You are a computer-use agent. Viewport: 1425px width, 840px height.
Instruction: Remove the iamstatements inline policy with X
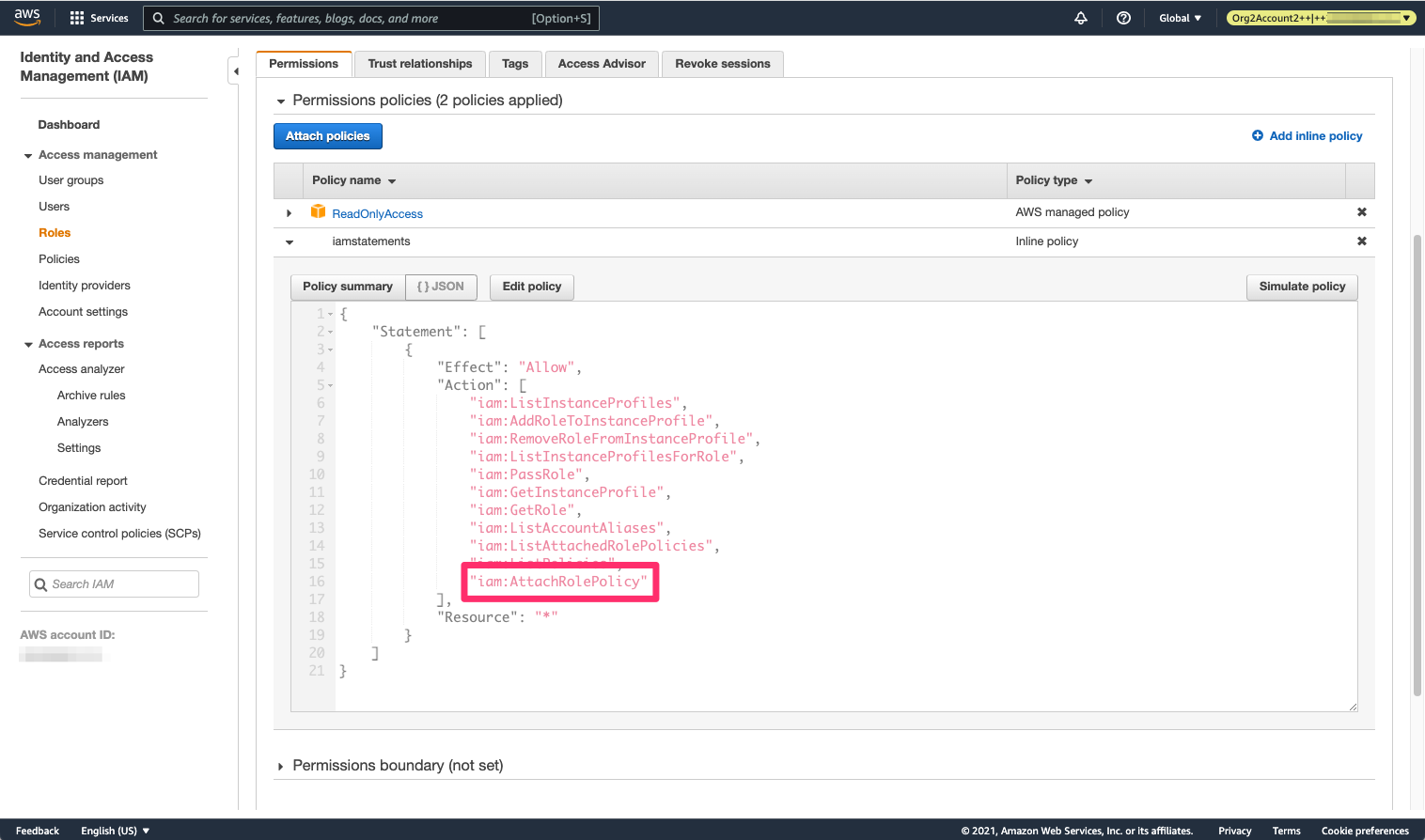[1362, 241]
